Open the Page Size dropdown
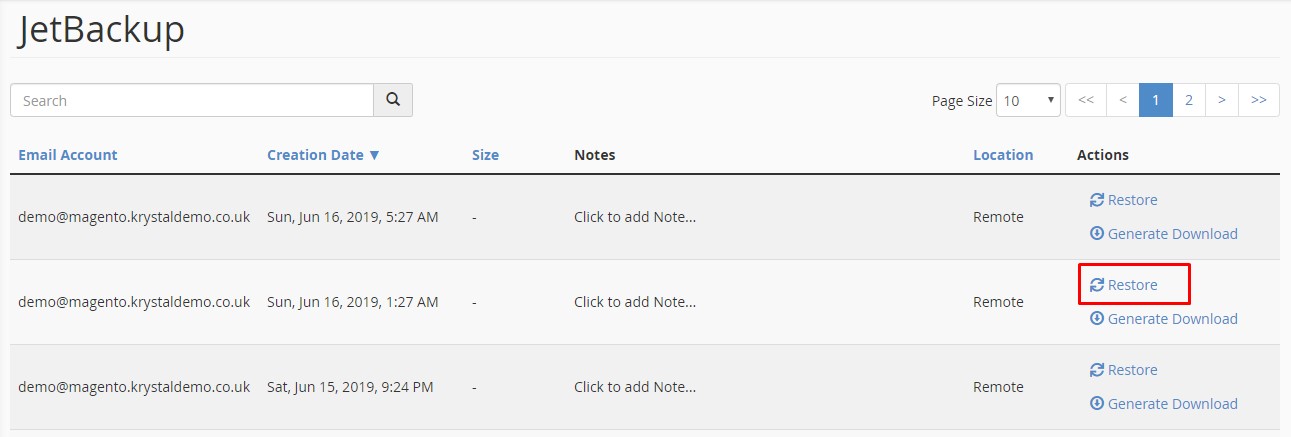Screen dimensions: 1291x437 1029,100
